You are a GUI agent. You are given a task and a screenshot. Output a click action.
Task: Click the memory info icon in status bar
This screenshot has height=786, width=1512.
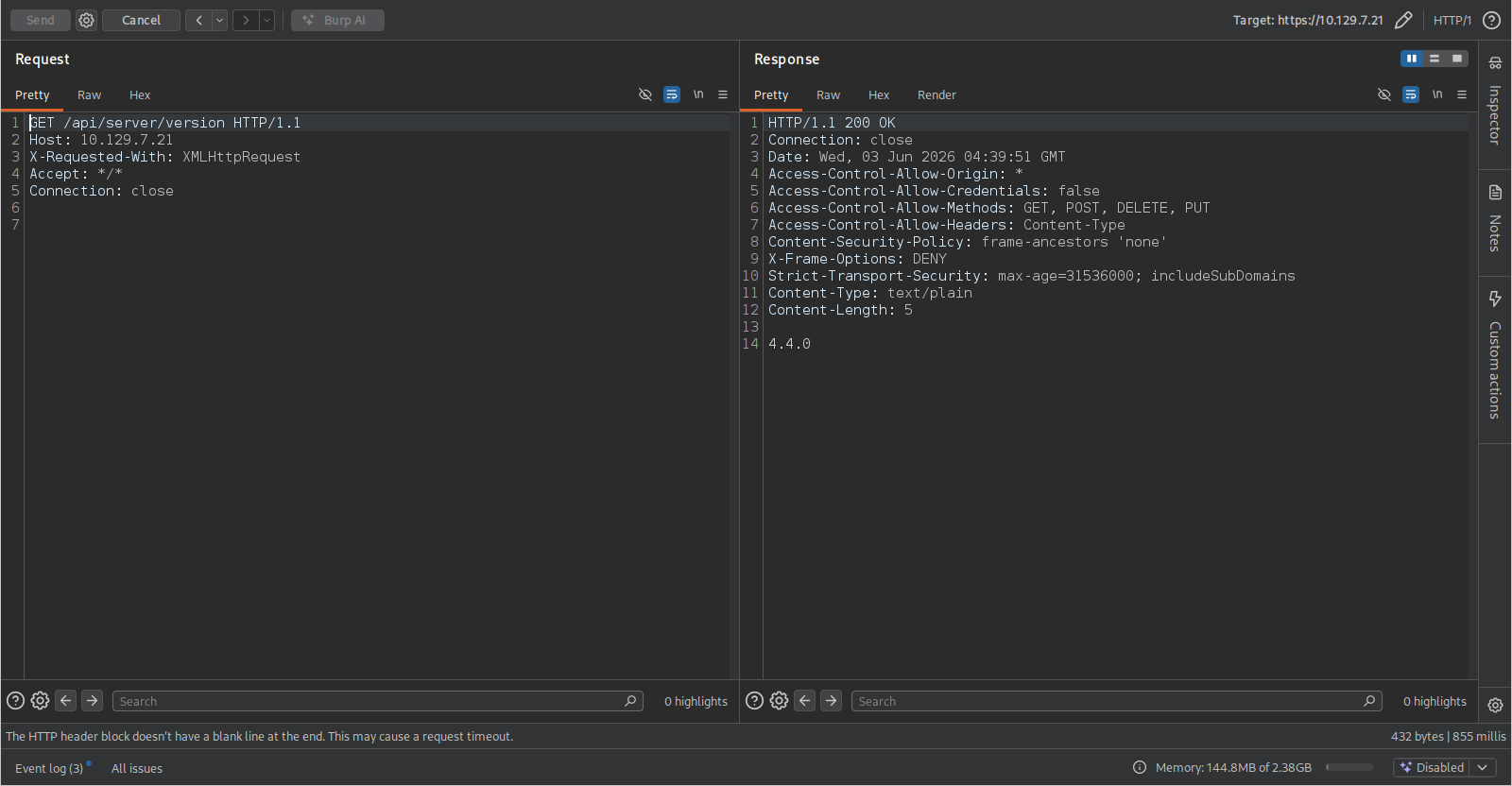point(1140,767)
